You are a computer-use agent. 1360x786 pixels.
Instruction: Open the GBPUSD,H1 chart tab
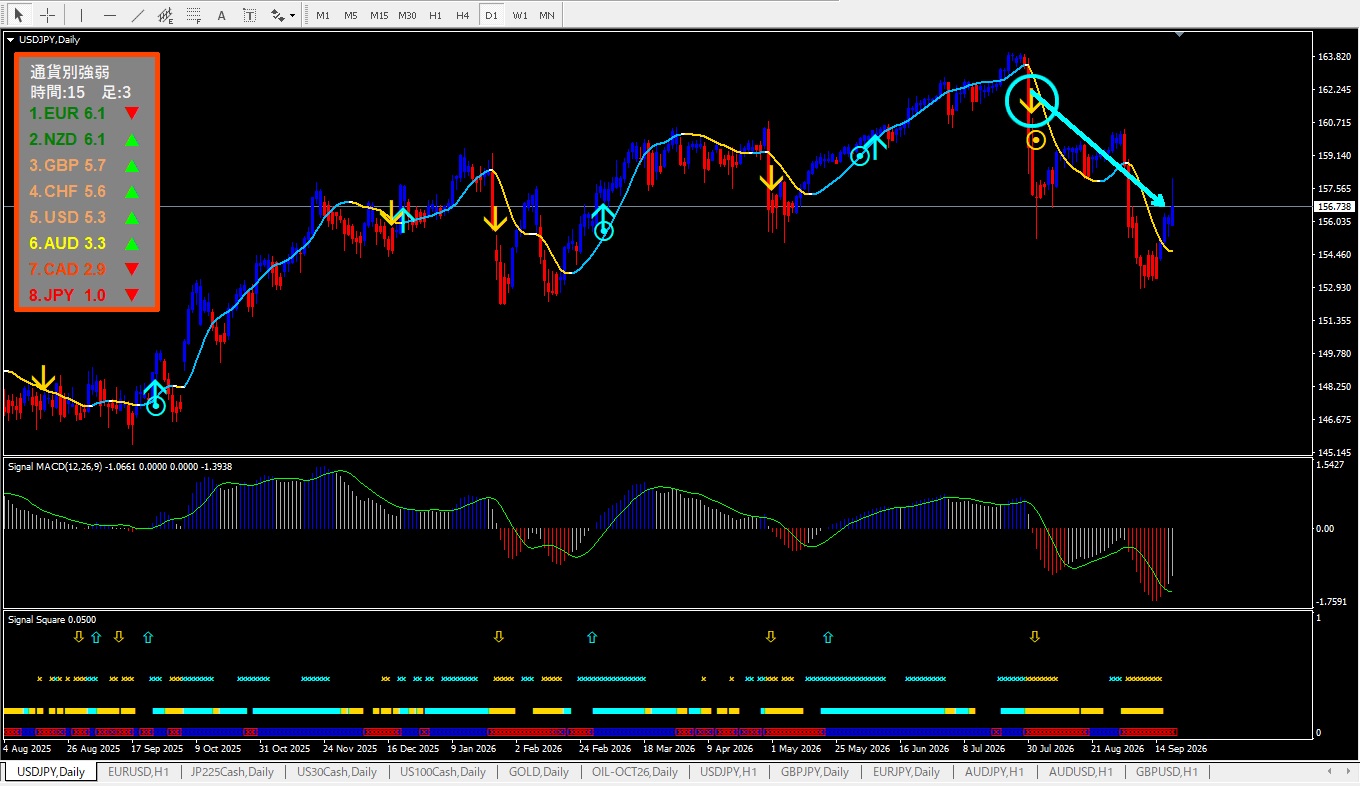coord(1166,772)
